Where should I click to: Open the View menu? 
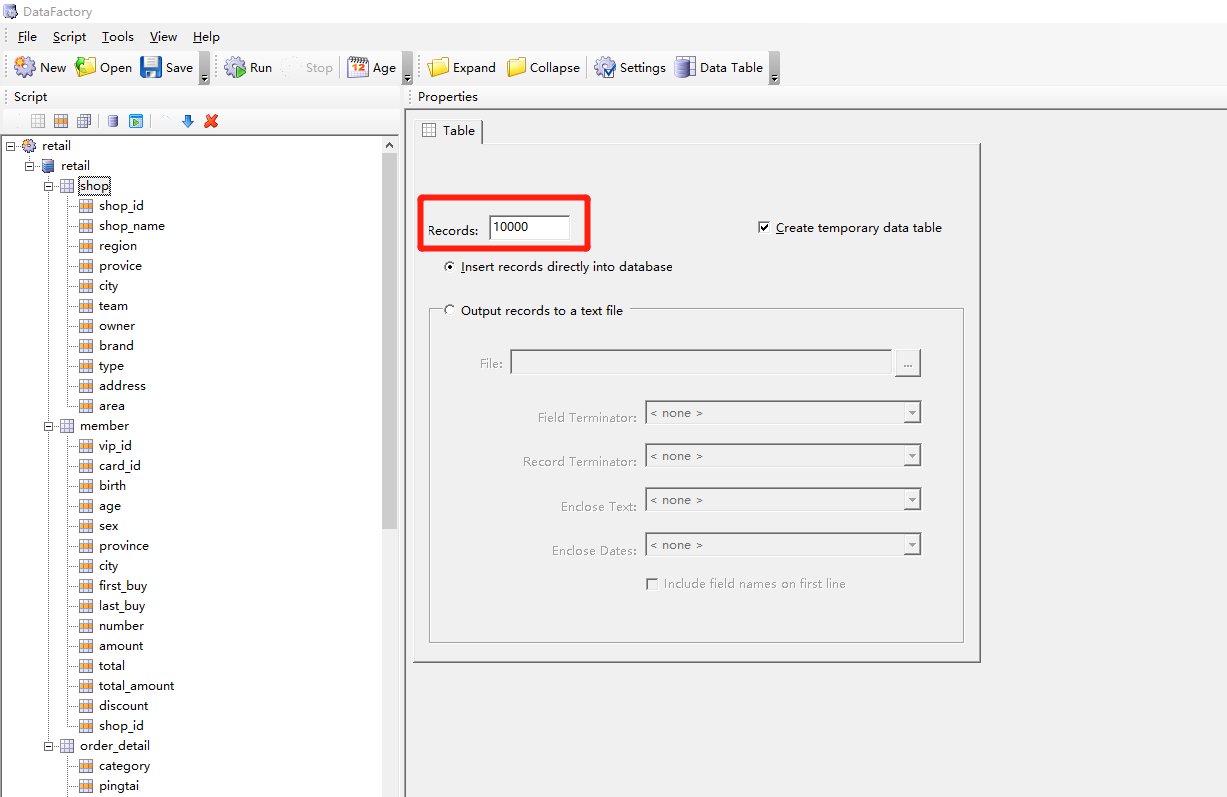tap(164, 37)
